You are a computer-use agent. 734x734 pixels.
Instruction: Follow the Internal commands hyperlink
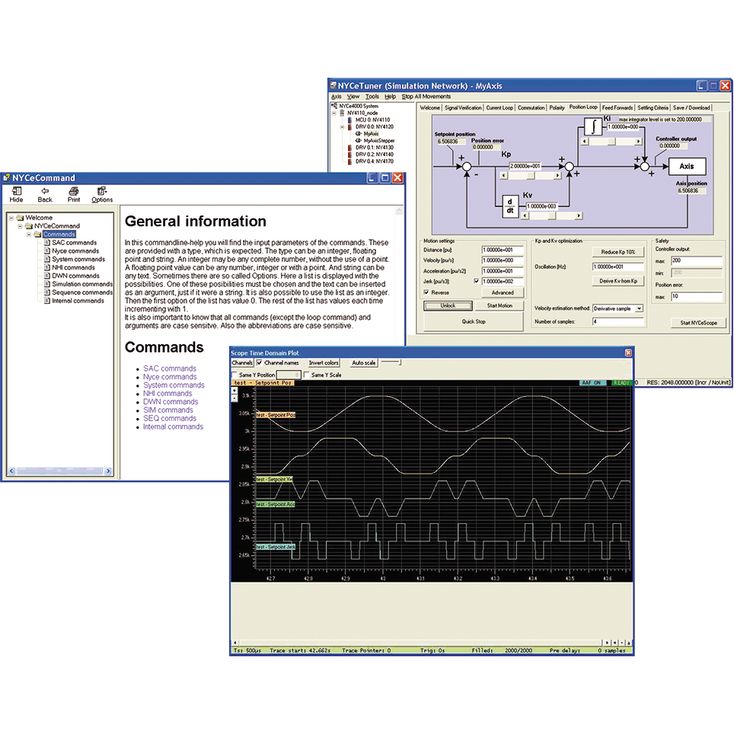tap(173, 427)
